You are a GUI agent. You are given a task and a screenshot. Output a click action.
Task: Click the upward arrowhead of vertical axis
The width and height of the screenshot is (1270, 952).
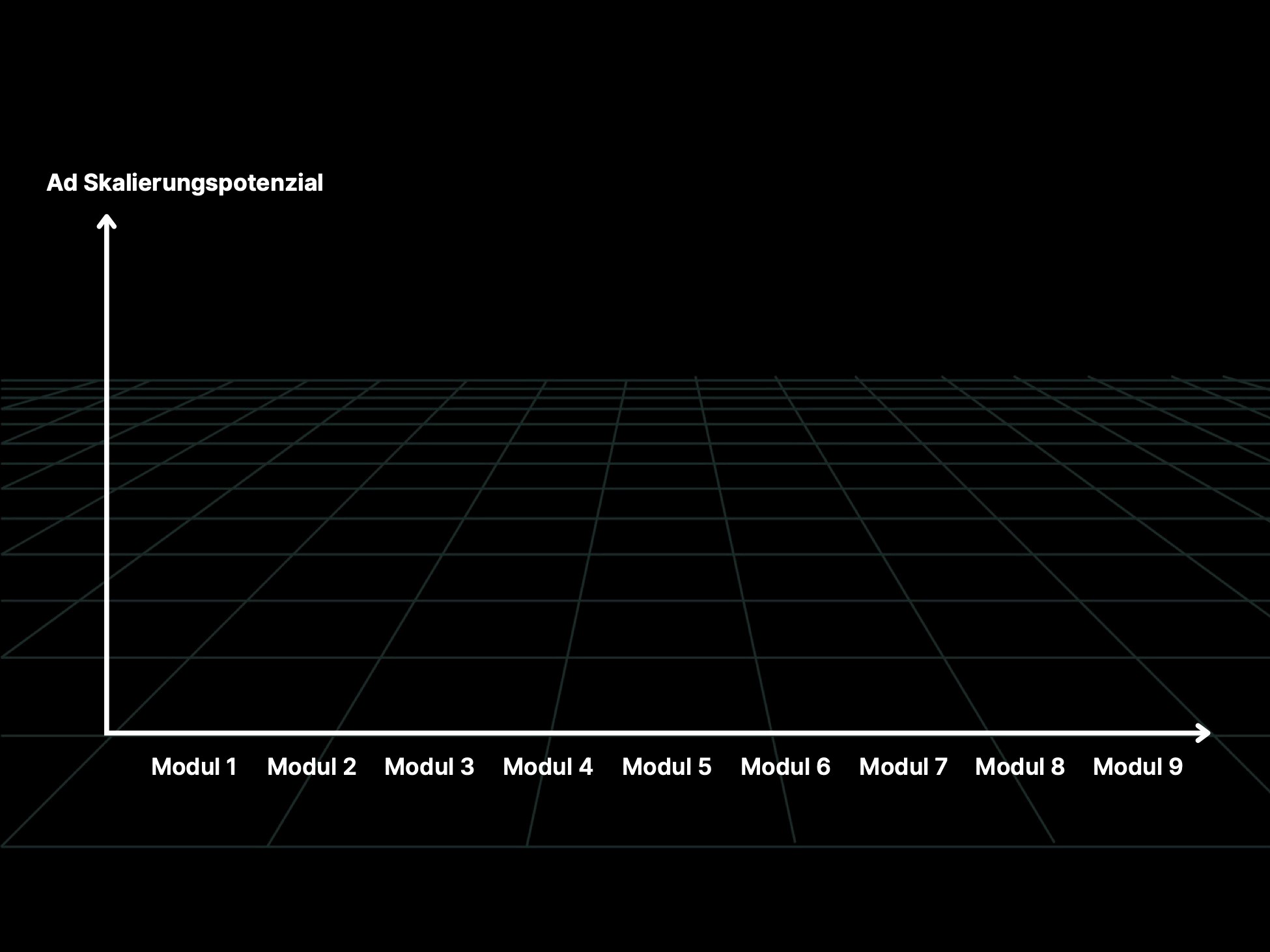(106, 221)
